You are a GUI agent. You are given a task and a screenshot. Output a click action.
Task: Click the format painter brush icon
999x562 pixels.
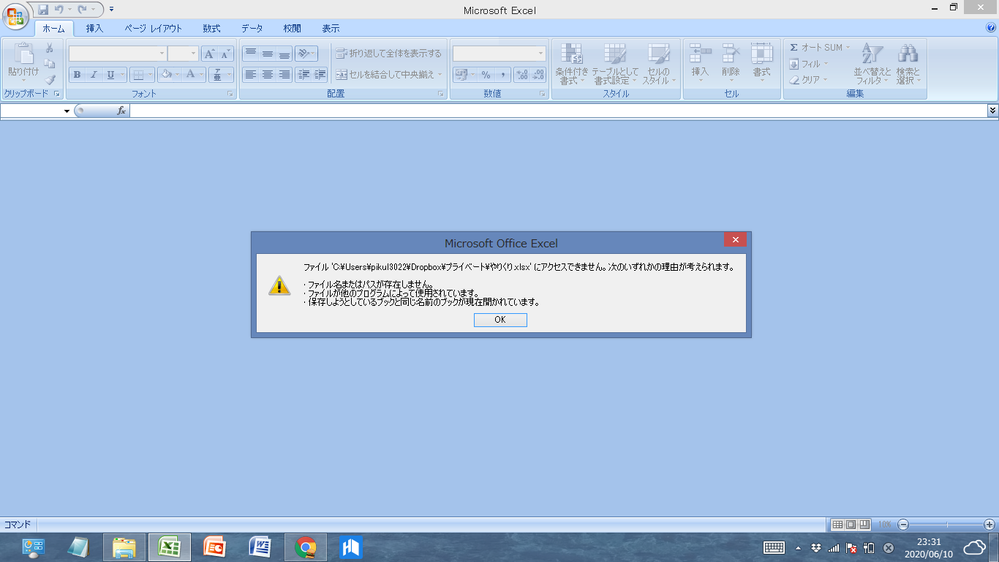[x=50, y=80]
